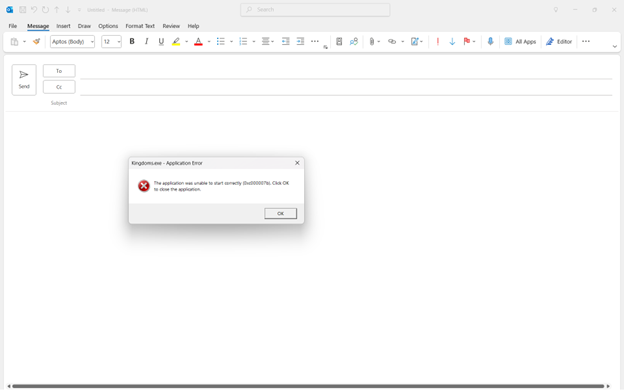Set High Importance exclamation mark
The image size is (624, 390).
coord(438,41)
